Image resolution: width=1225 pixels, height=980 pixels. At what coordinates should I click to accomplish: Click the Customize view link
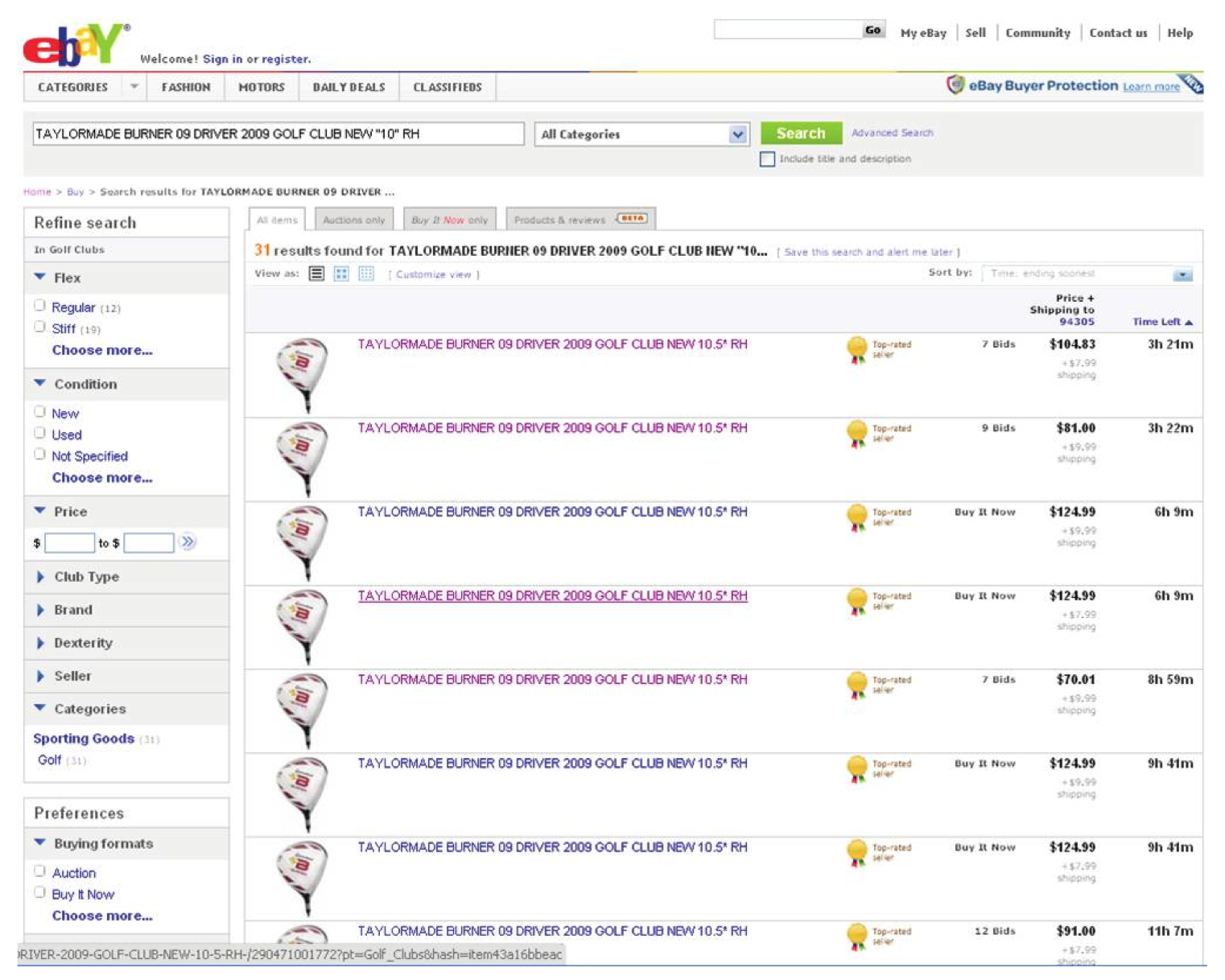coord(433,274)
